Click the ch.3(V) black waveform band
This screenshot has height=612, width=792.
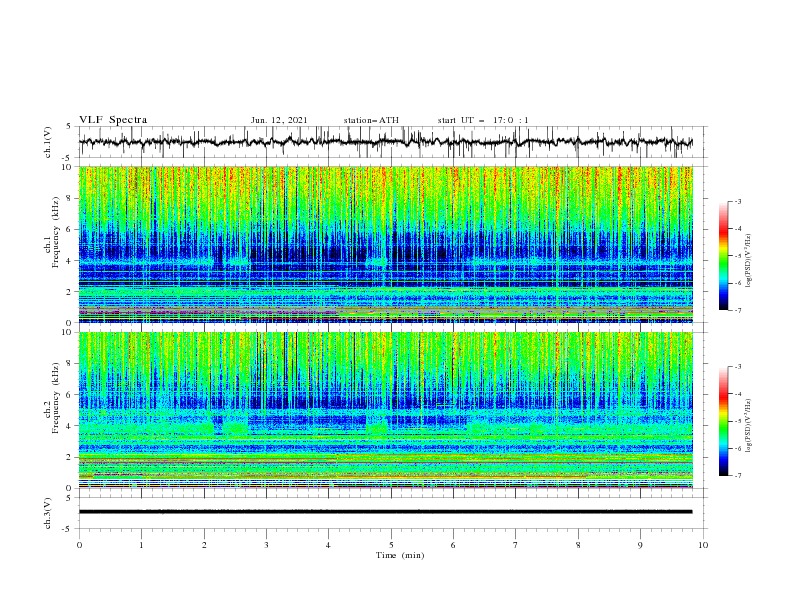(386, 512)
